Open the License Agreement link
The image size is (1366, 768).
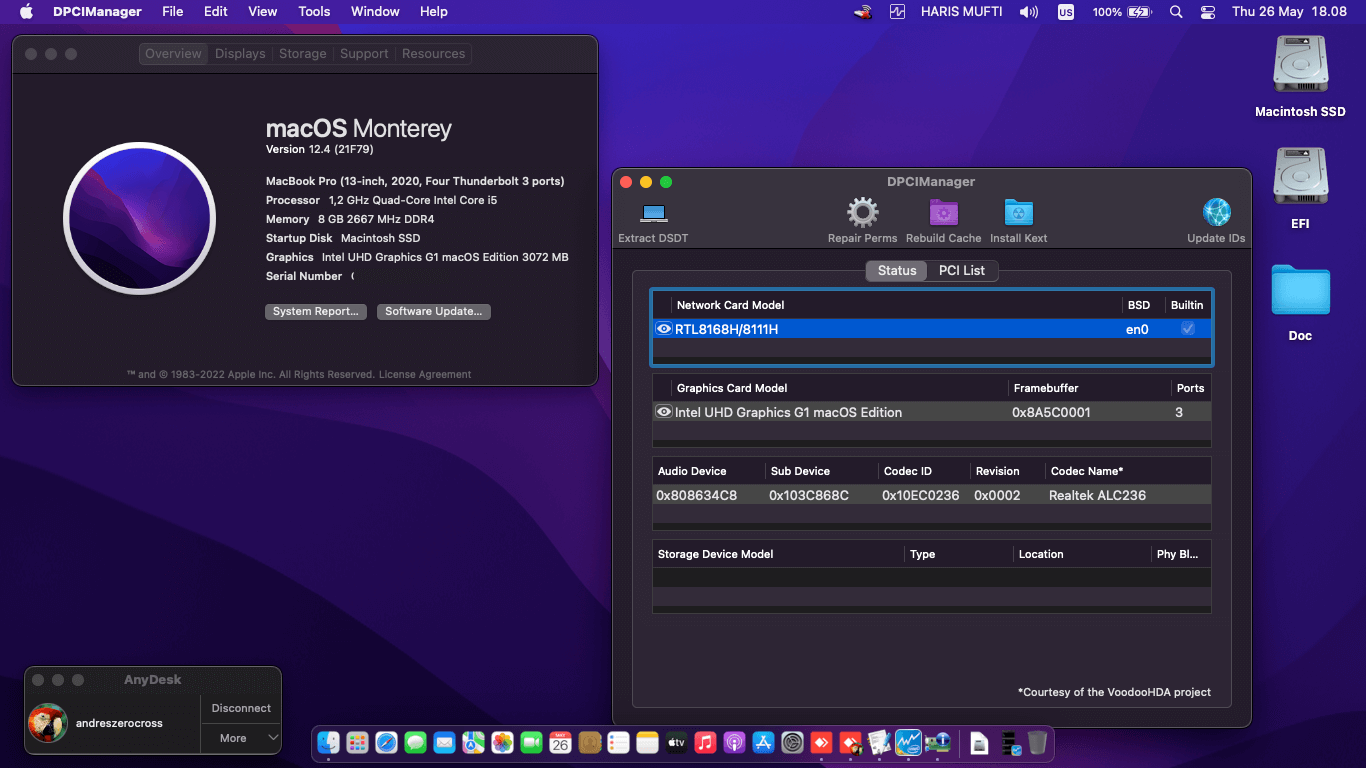pyautogui.click(x=425, y=374)
